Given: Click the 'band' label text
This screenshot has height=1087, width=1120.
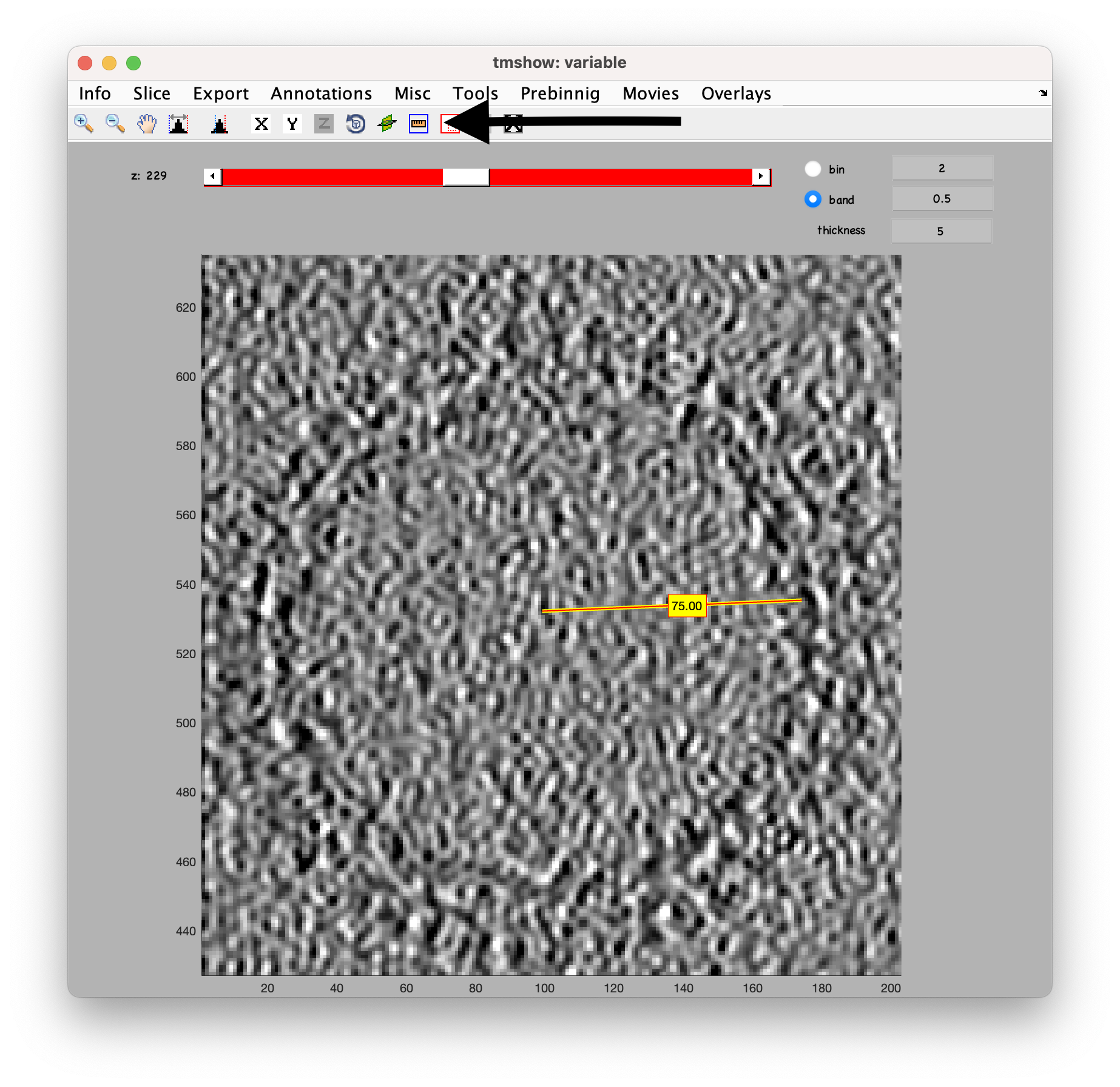Looking at the screenshot, I should [842, 200].
